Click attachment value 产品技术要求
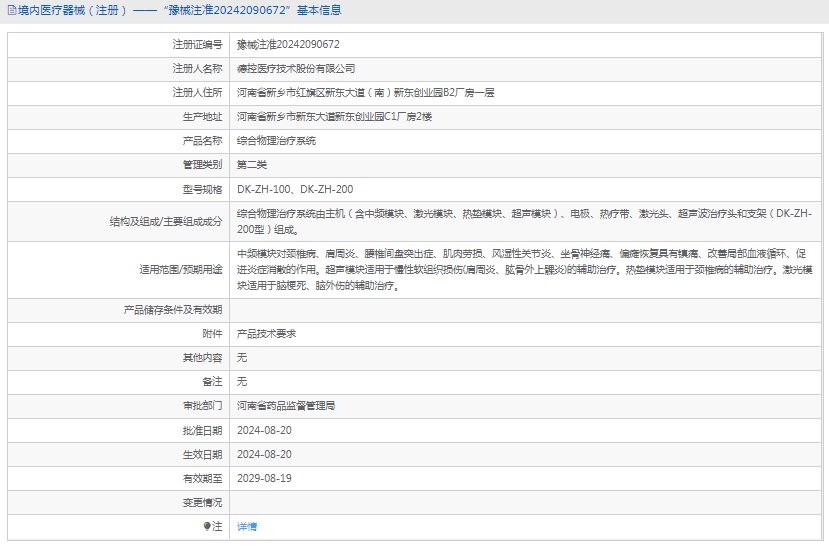Image resolution: width=829 pixels, height=549 pixels. 266,333
